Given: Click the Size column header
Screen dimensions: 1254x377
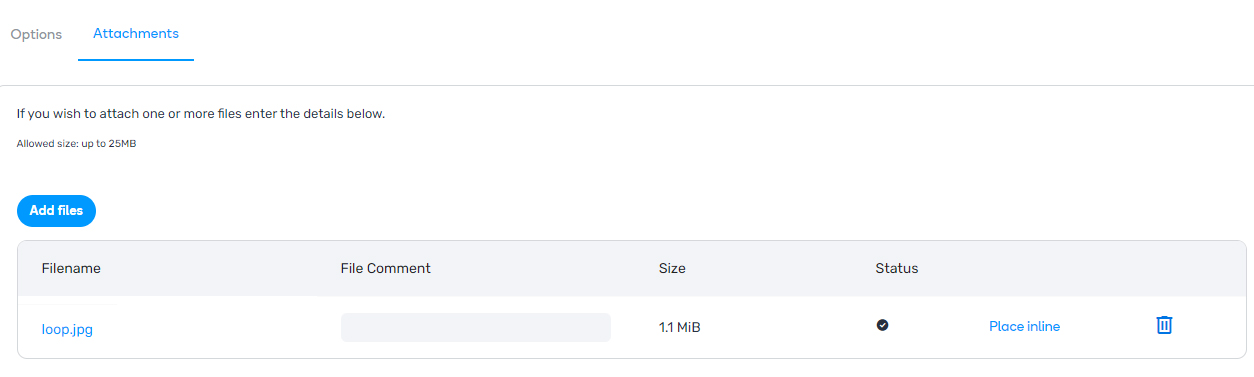Looking at the screenshot, I should 672,268.
